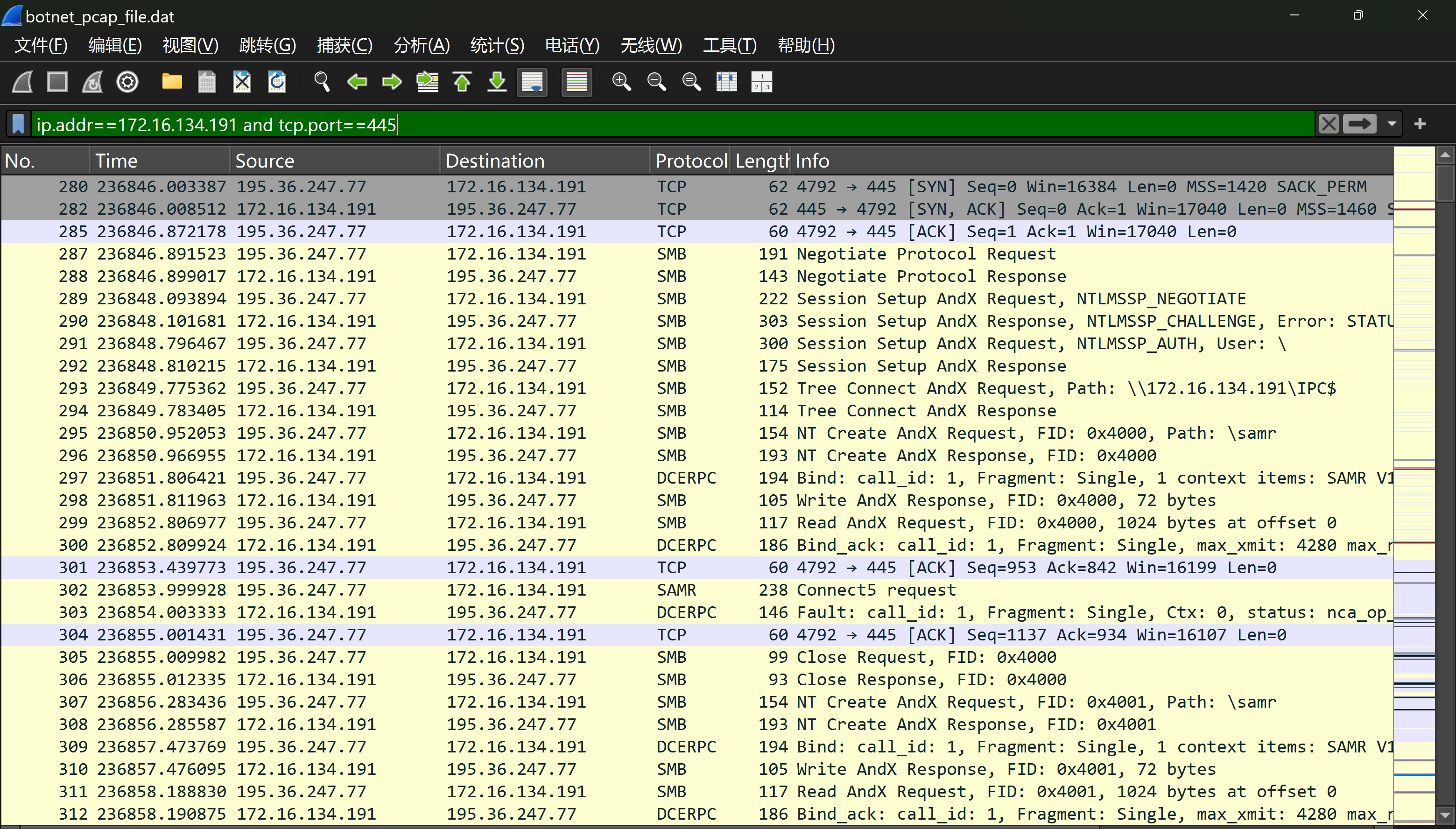This screenshot has height=829, width=1456.
Task: Click the resize columns icon
Action: [726, 82]
